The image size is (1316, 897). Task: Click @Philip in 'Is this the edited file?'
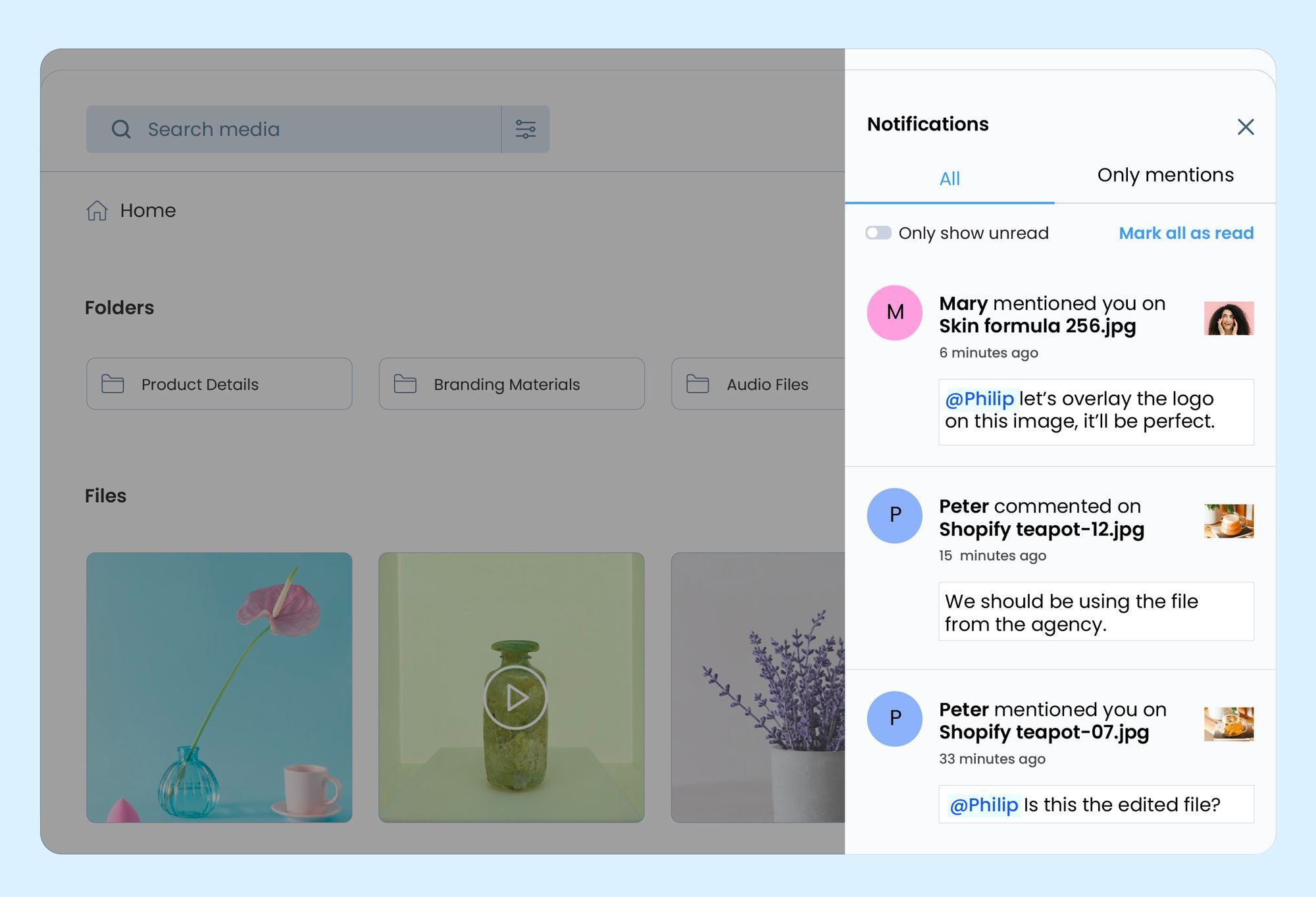click(x=984, y=805)
